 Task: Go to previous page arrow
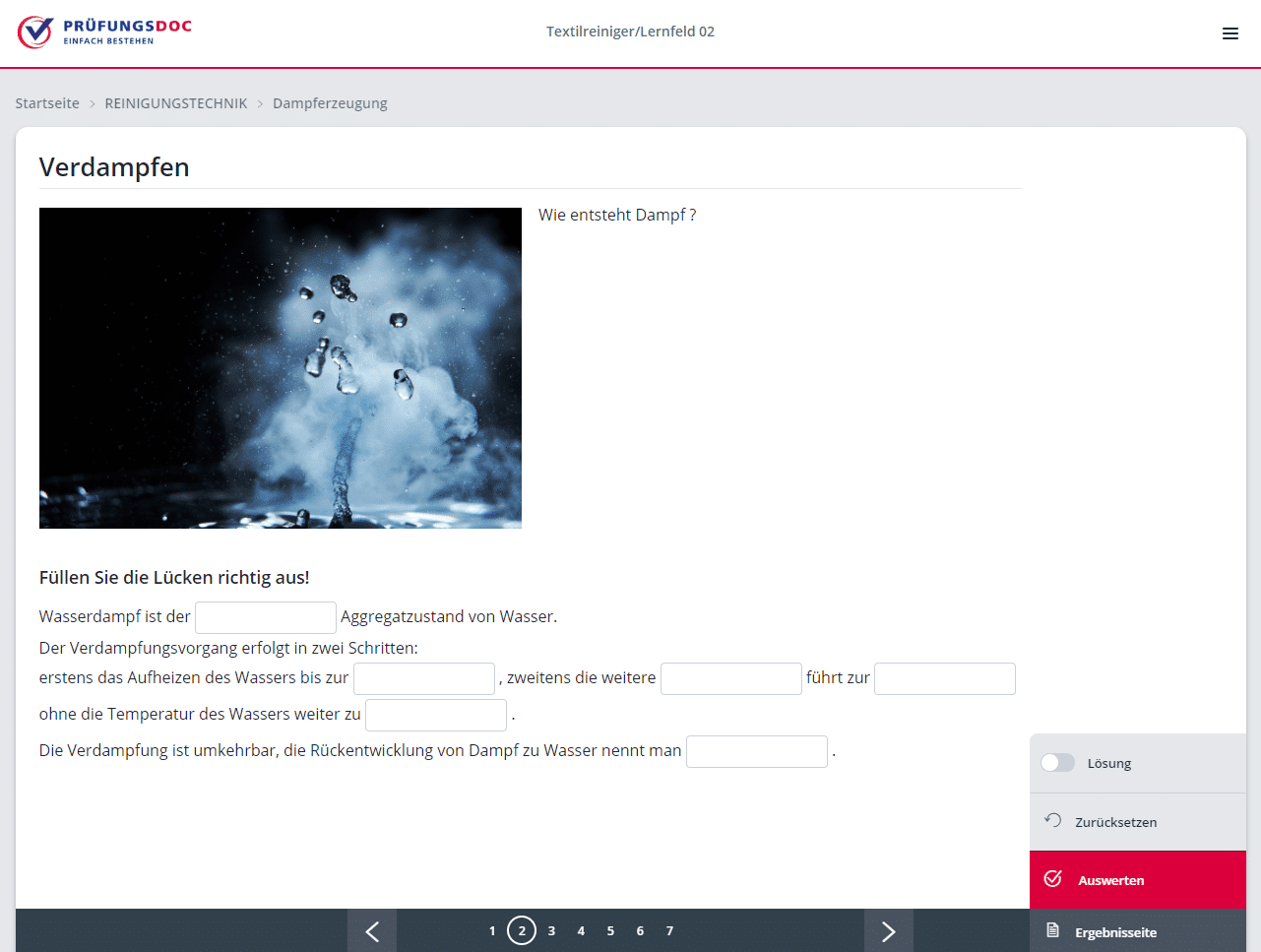point(372,931)
